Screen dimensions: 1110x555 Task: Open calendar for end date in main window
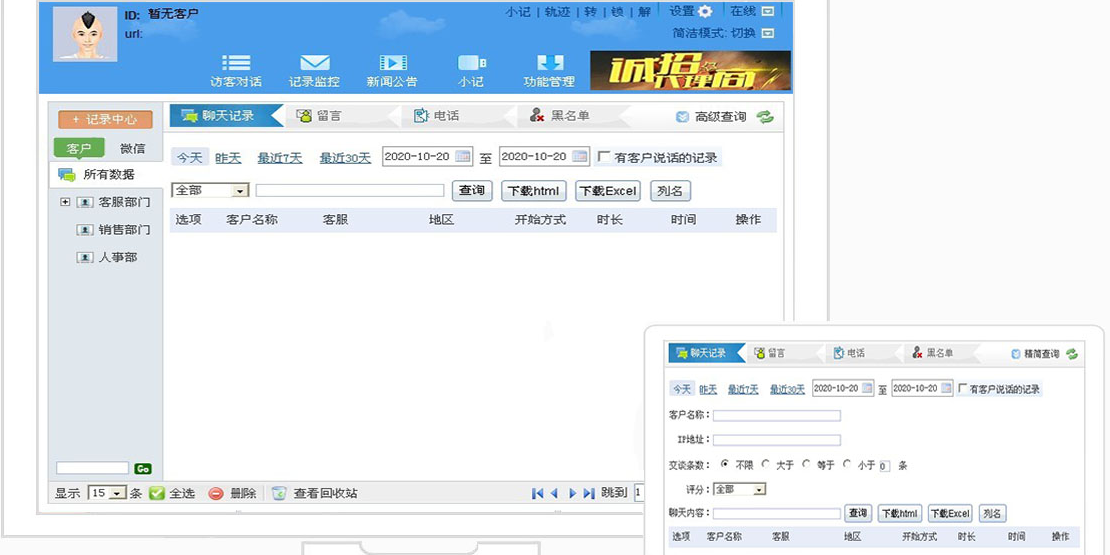(x=580, y=156)
